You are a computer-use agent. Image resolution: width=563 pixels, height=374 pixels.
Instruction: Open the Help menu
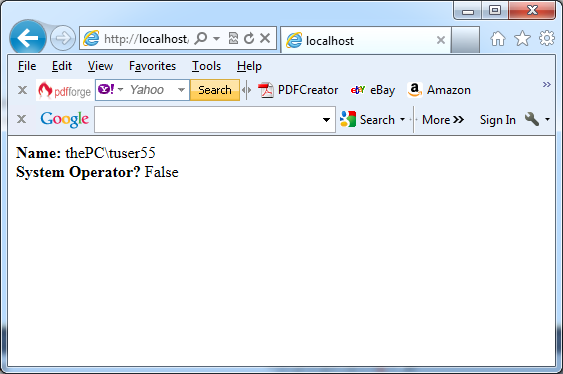coord(249,66)
